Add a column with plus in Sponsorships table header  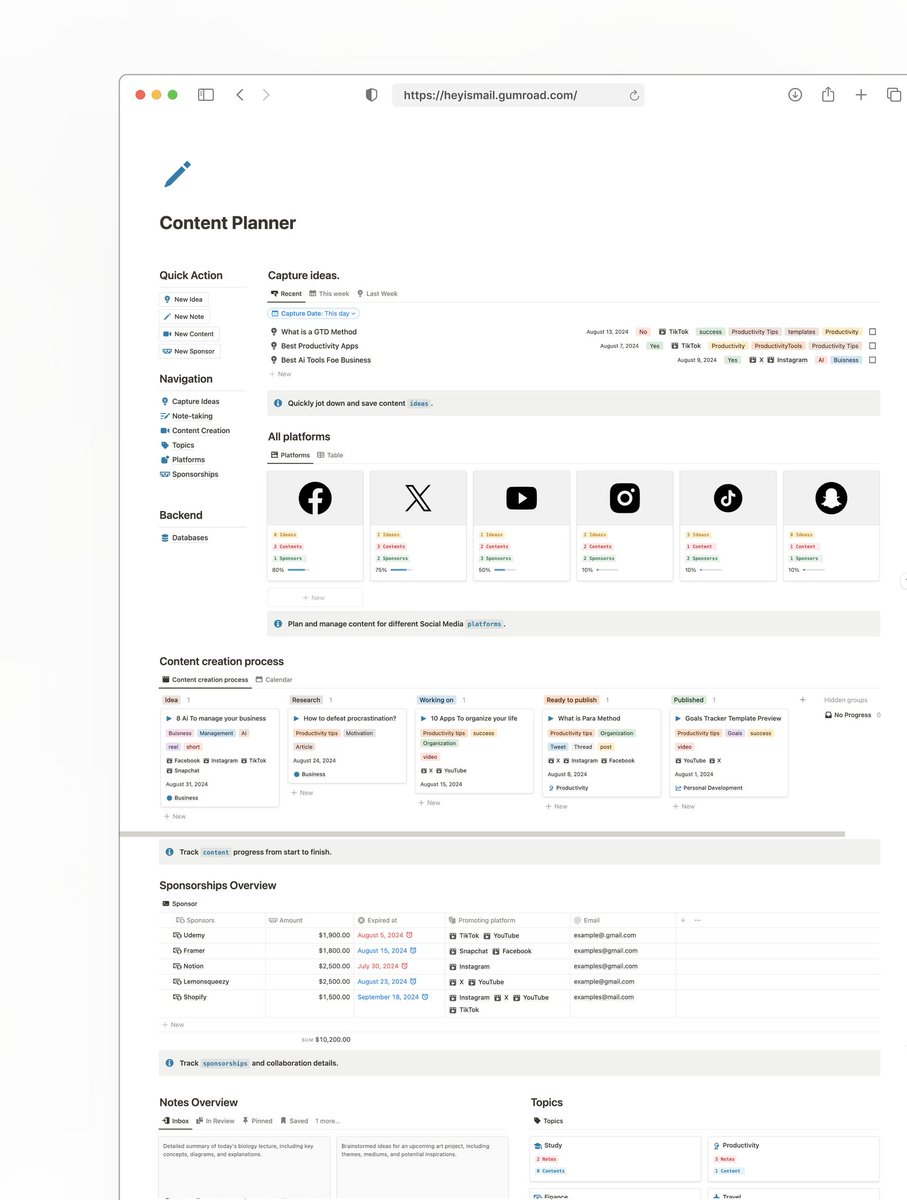click(683, 920)
